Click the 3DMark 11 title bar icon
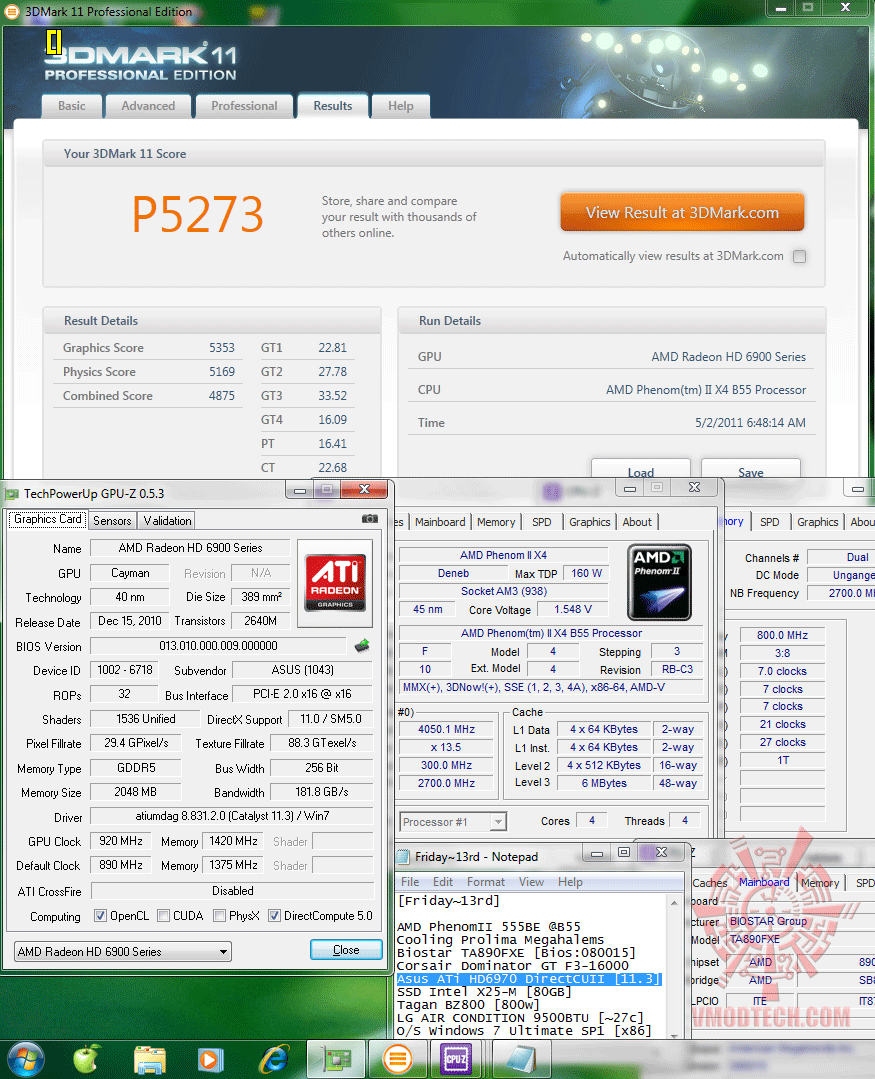This screenshot has height=1079, width=875. (12, 12)
